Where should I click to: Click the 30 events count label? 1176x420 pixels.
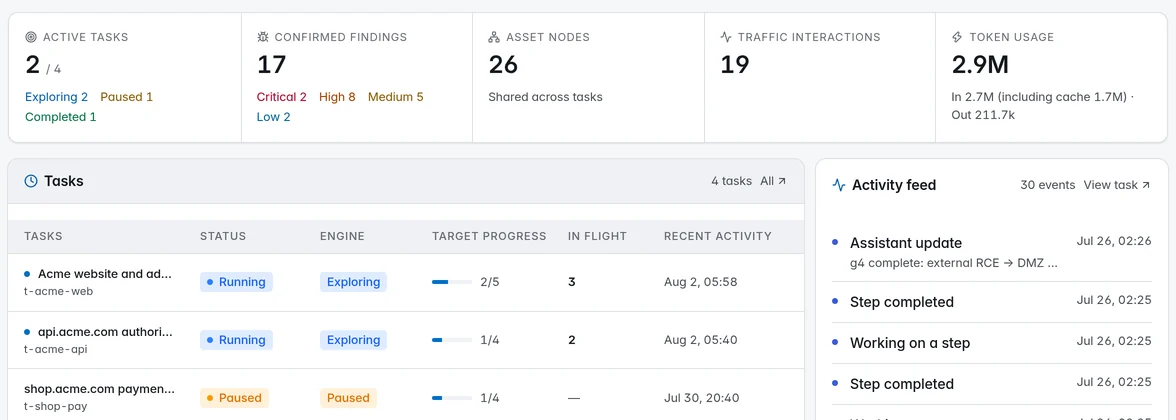tap(1048, 184)
